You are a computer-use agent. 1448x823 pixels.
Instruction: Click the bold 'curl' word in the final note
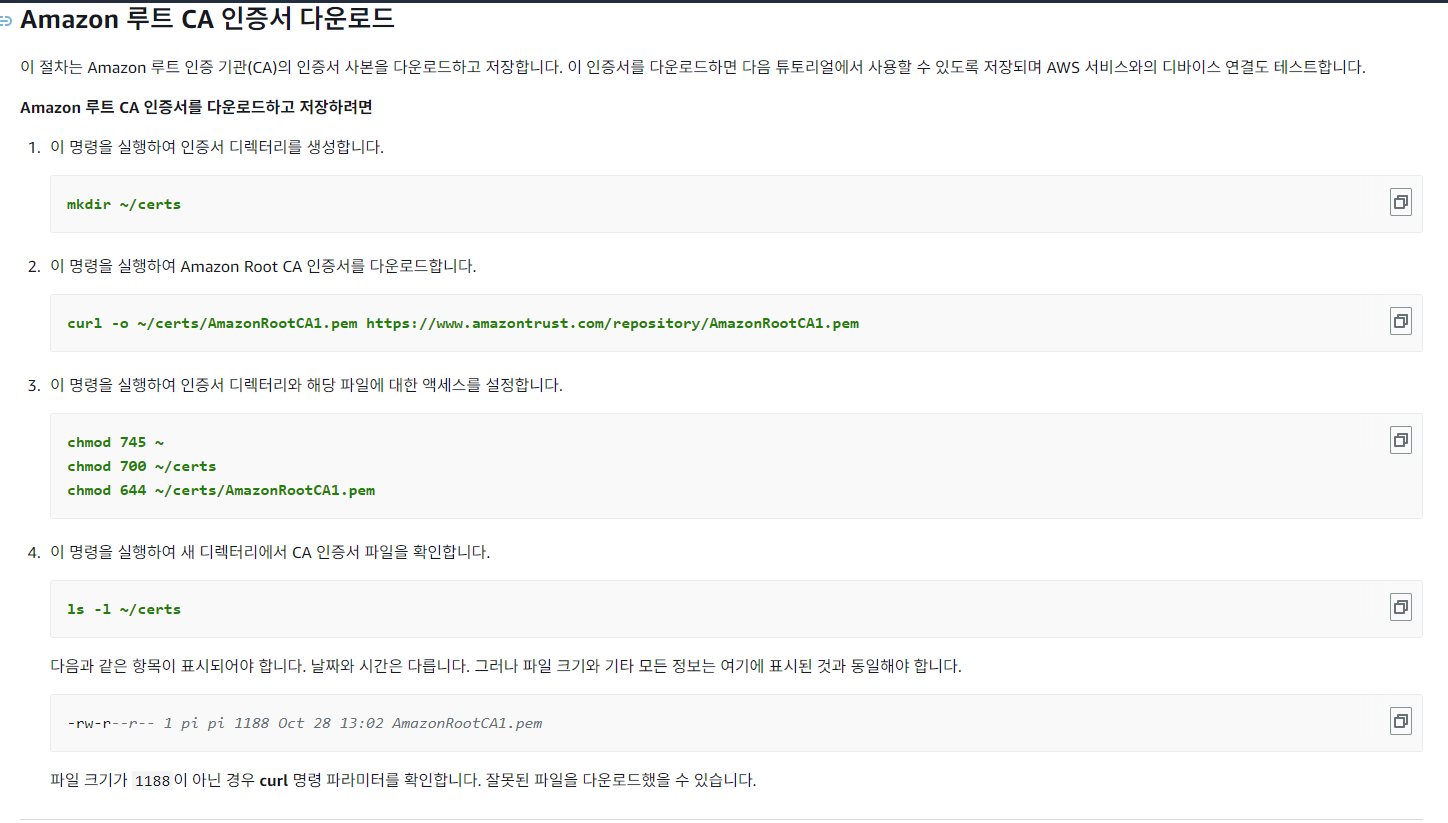click(x=274, y=780)
